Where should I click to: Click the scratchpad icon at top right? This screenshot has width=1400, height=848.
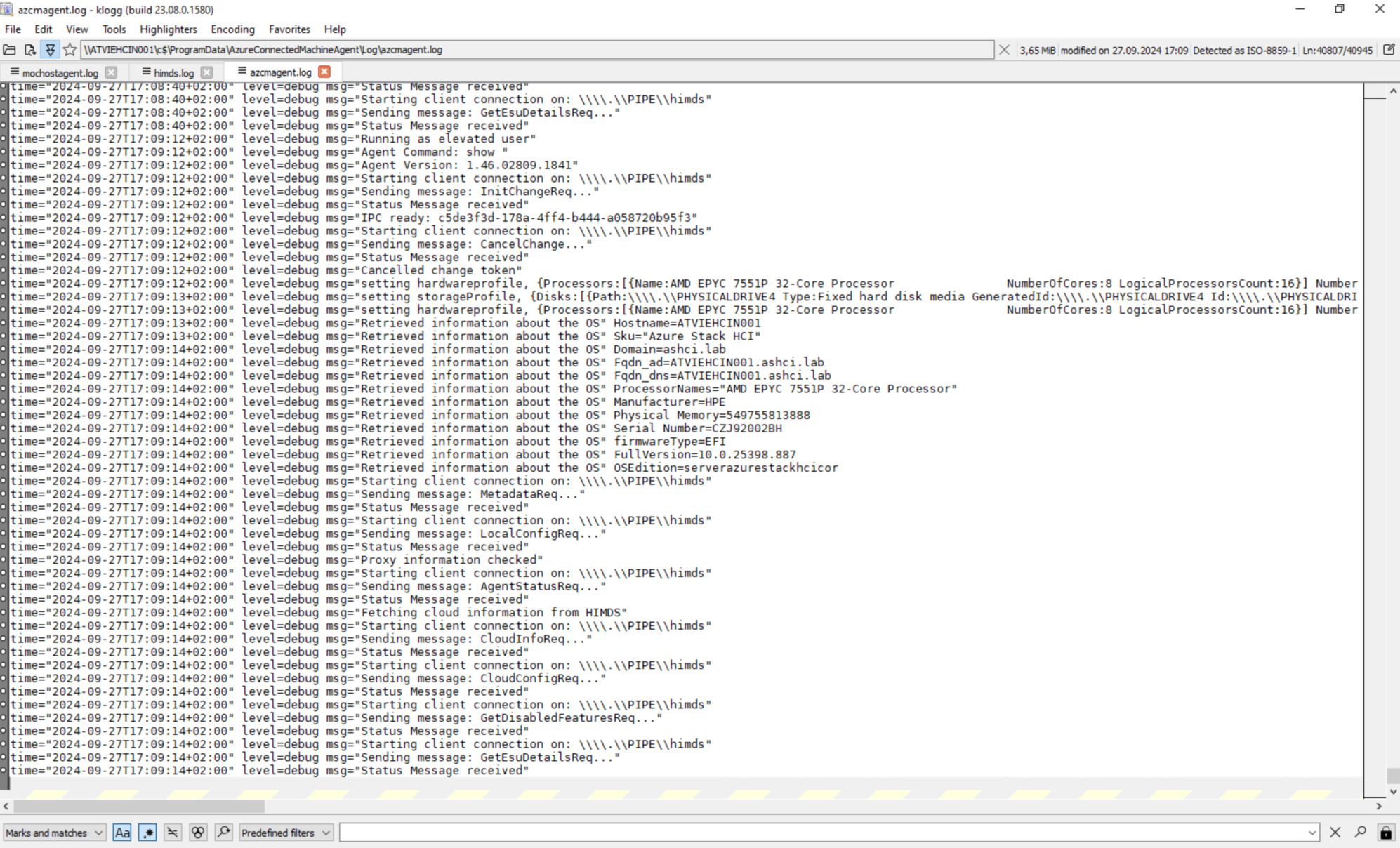[x=1388, y=50]
